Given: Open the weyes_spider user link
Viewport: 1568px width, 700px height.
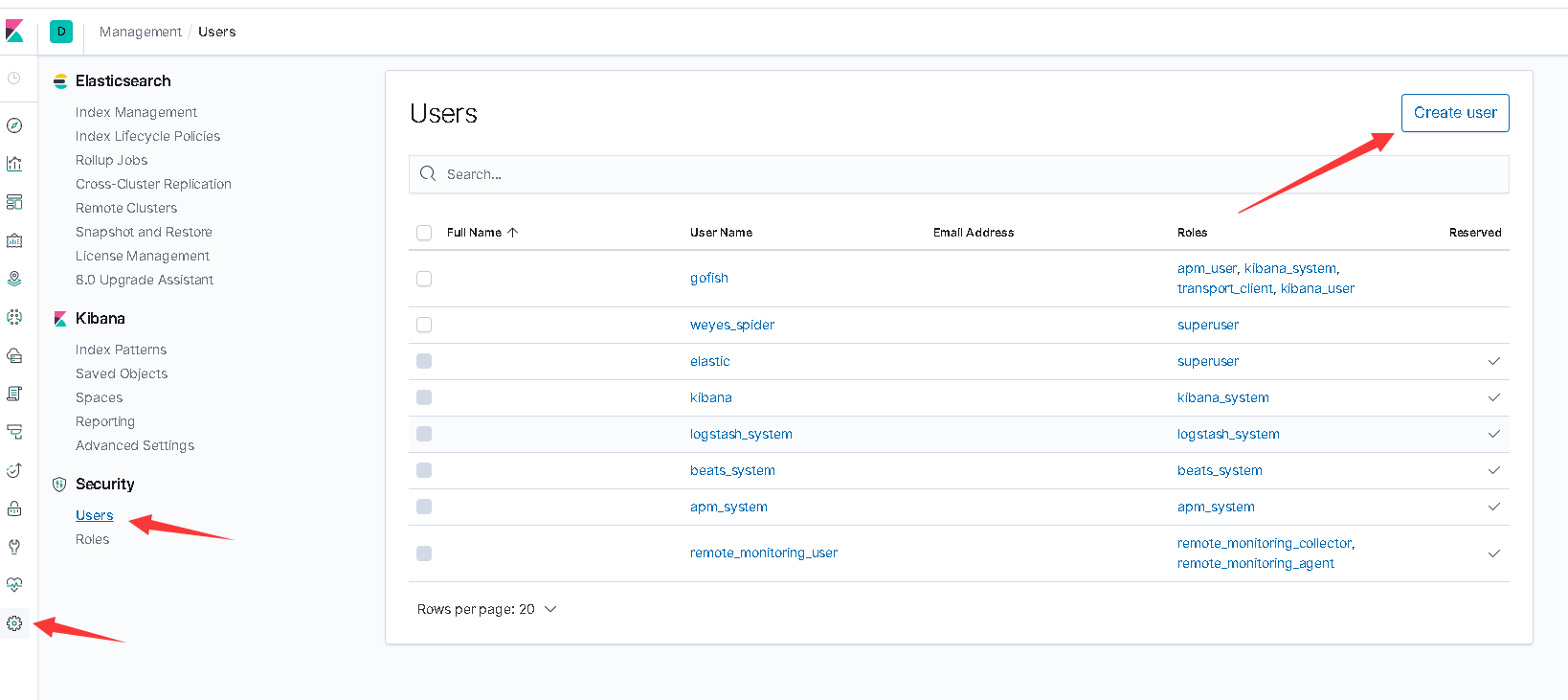Looking at the screenshot, I should [x=732, y=325].
